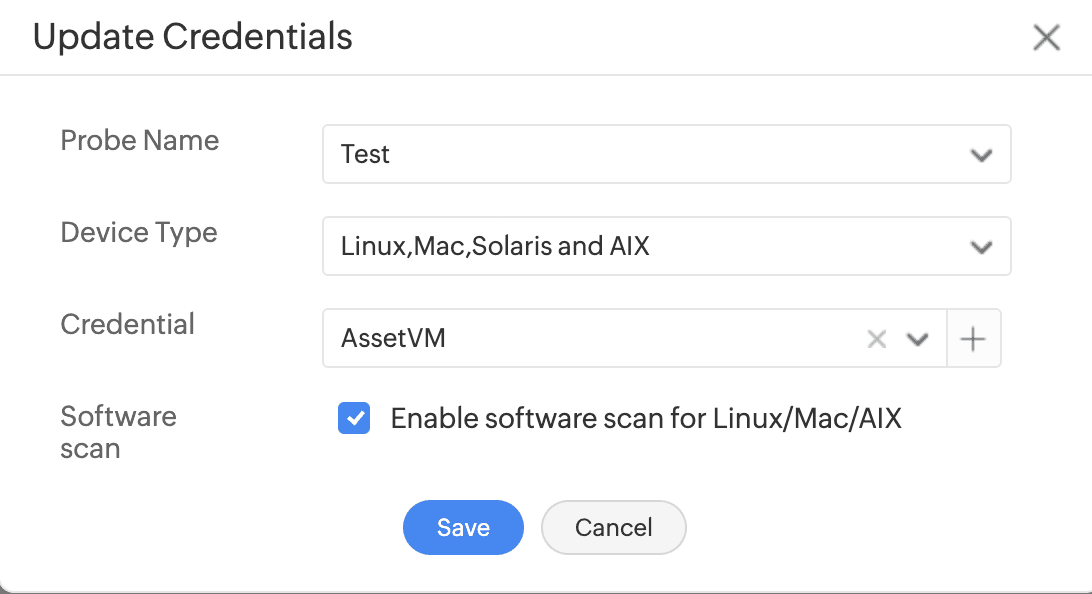Click 'Linux,Mac,Solaris and AIX' device type value
The height and width of the screenshot is (594, 1092).
(x=495, y=247)
